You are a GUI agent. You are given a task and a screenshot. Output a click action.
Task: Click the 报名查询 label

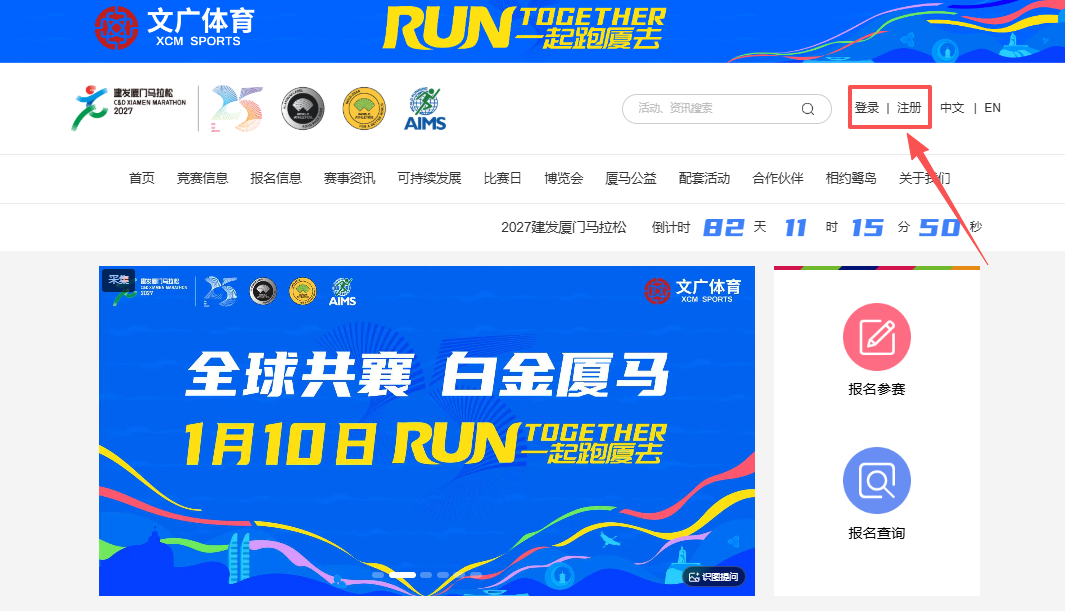coord(877,533)
